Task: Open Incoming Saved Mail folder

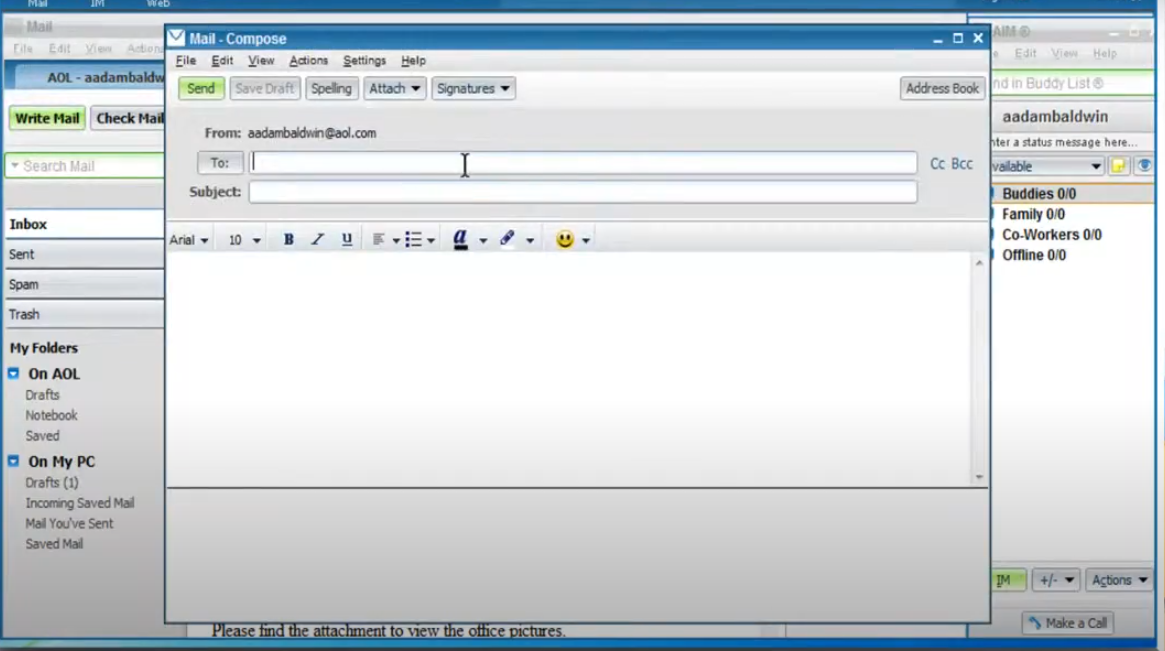Action: click(x=79, y=503)
